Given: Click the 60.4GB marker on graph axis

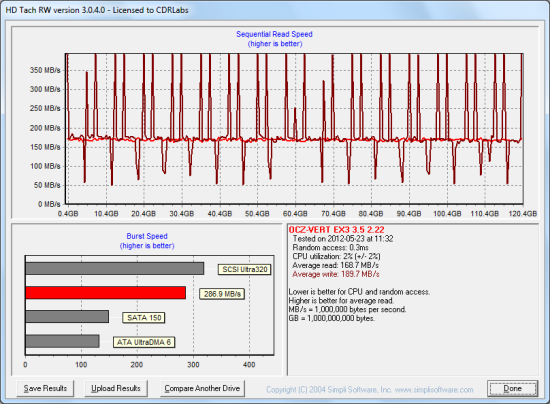Looking at the screenshot, I should pyautogui.click(x=295, y=214).
